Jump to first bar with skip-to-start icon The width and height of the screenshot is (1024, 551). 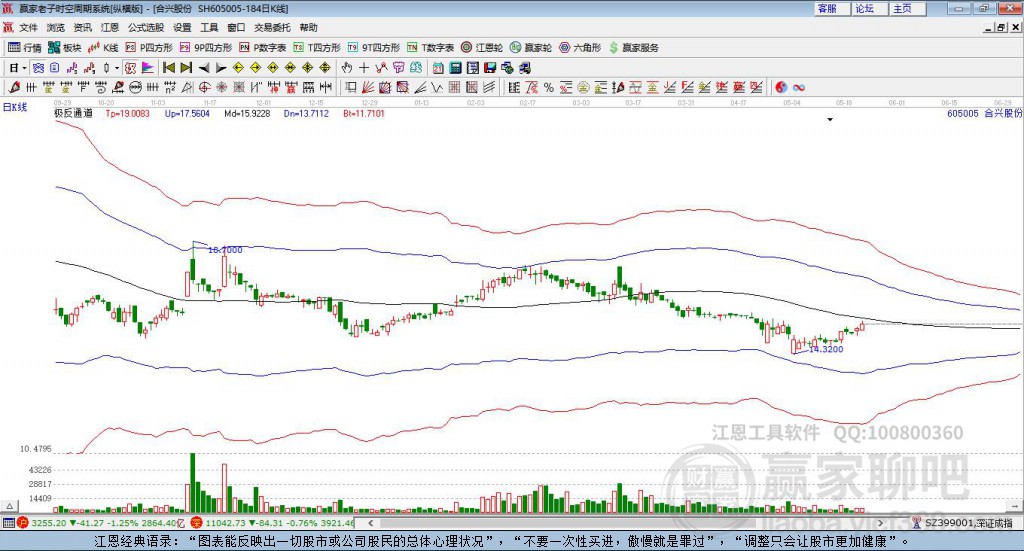point(168,68)
